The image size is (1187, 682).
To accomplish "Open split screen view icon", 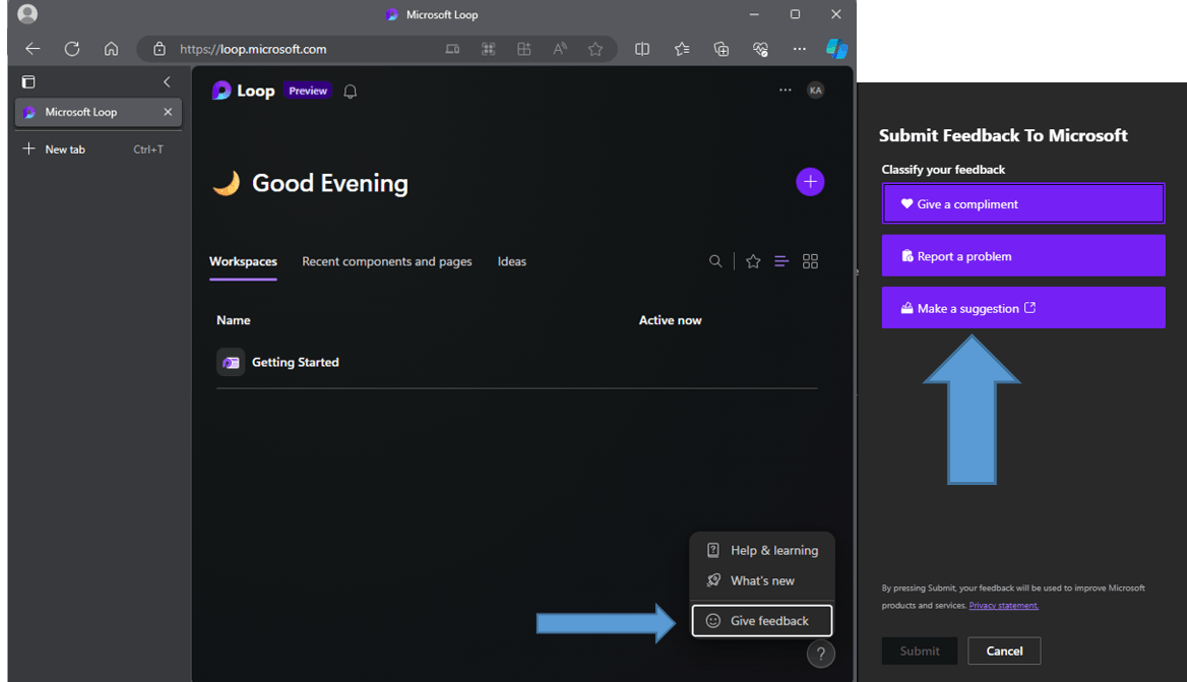I will 642,49.
